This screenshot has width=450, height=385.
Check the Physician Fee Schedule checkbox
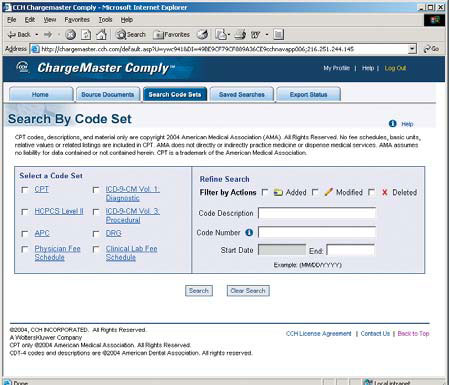click(x=25, y=249)
